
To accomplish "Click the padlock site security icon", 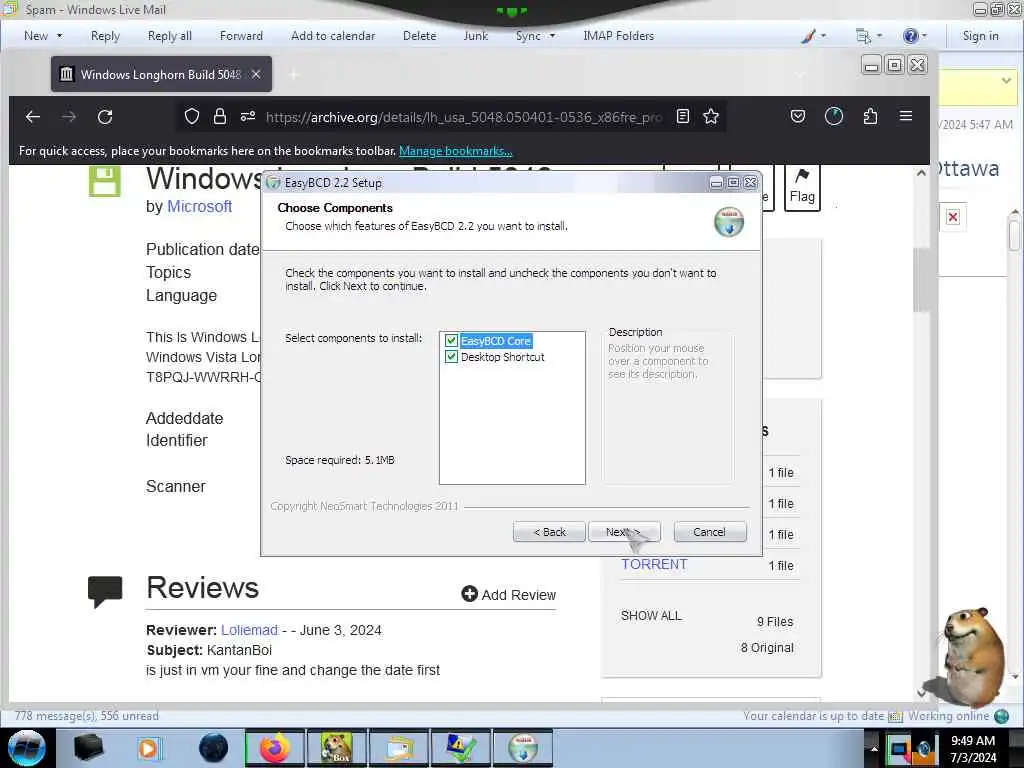I will click(219, 116).
